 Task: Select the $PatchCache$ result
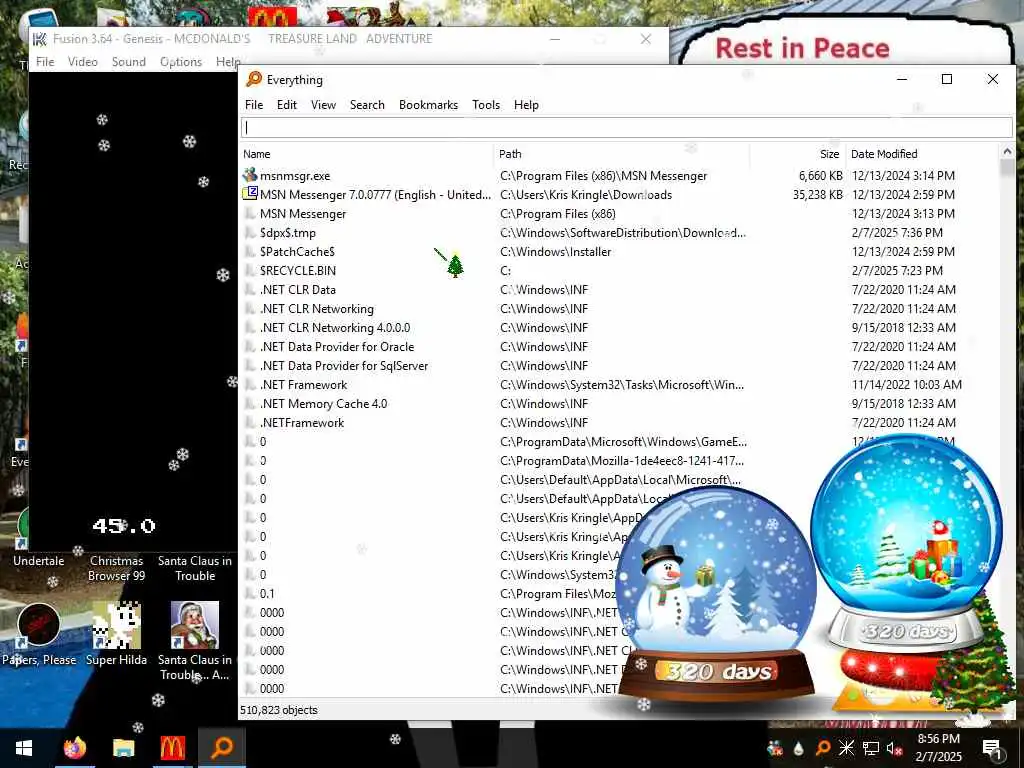coord(620,251)
